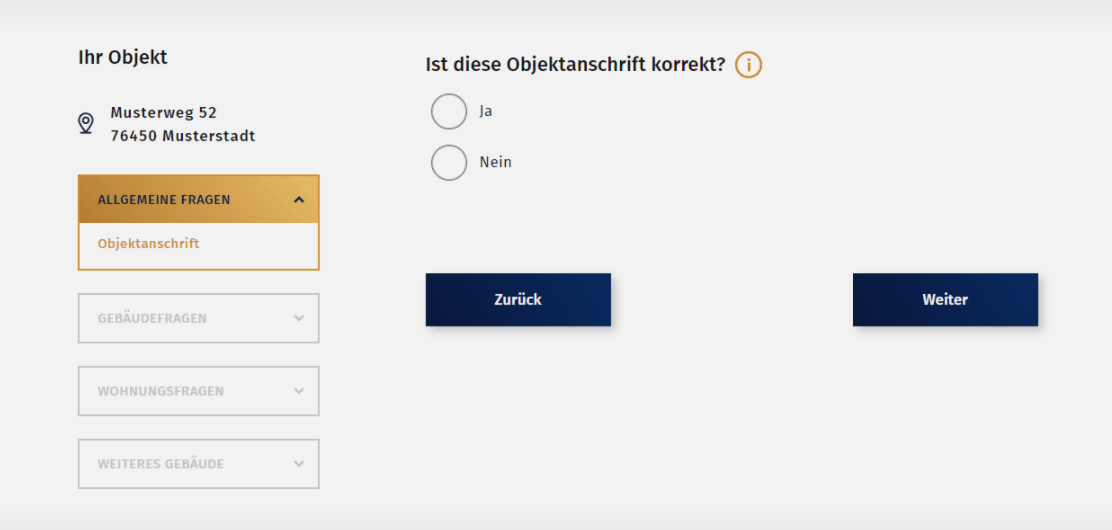Viewport: 1112px width, 530px height.
Task: Click the 76450 Musterstadt postal line
Action: (182, 136)
